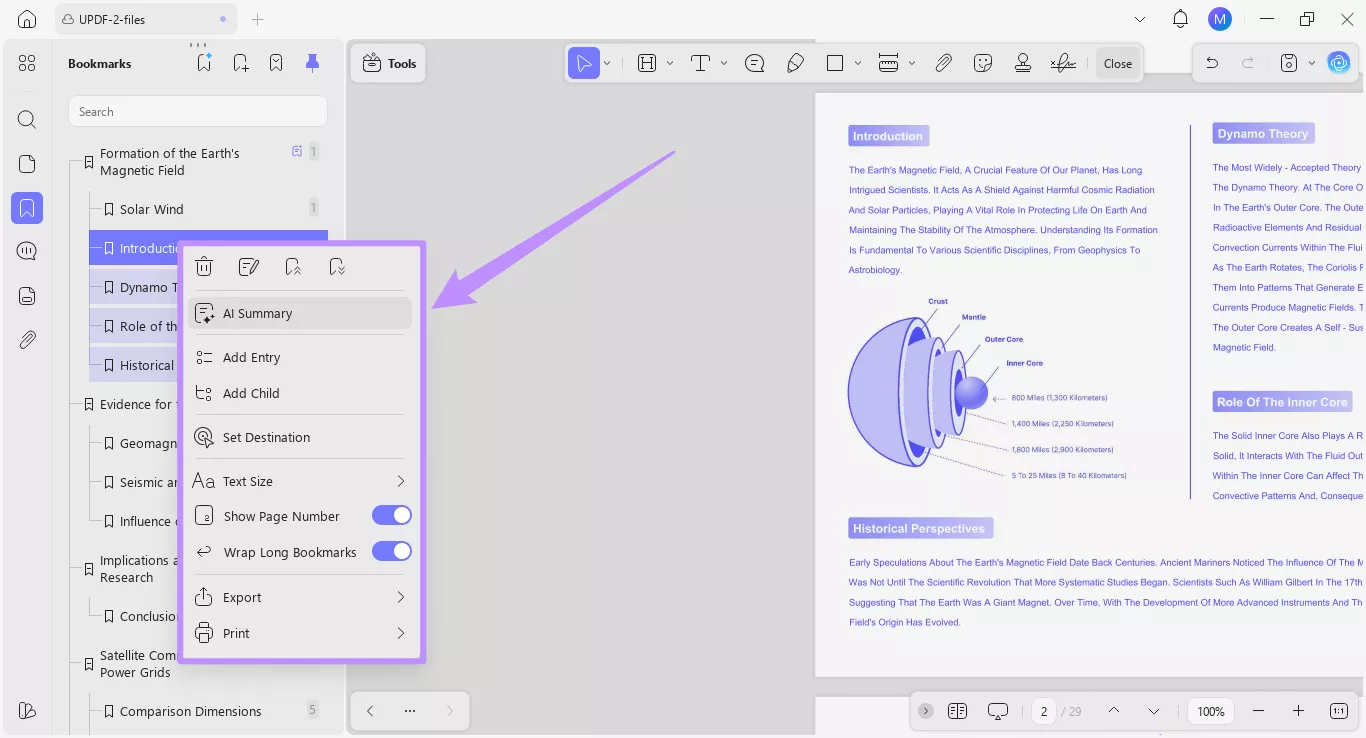This screenshot has height=738, width=1366.
Task: Open the thumbnails grid sidebar icon
Action: pyautogui.click(x=27, y=63)
